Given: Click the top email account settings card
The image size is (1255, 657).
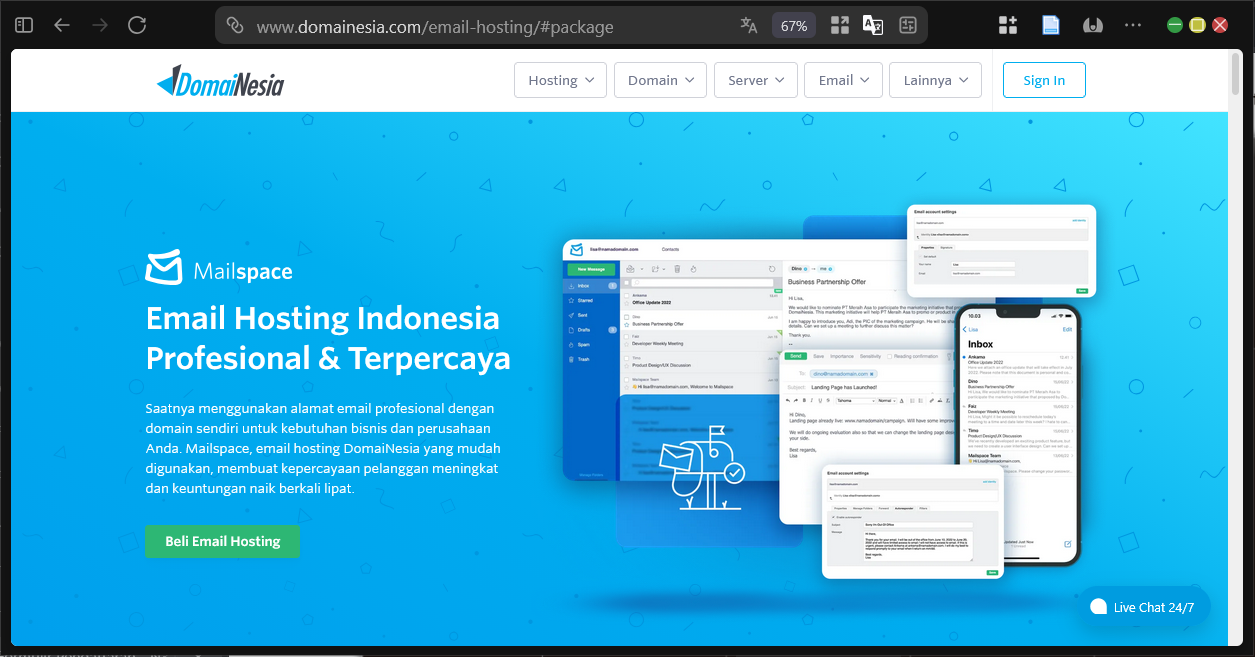Looking at the screenshot, I should [1001, 251].
